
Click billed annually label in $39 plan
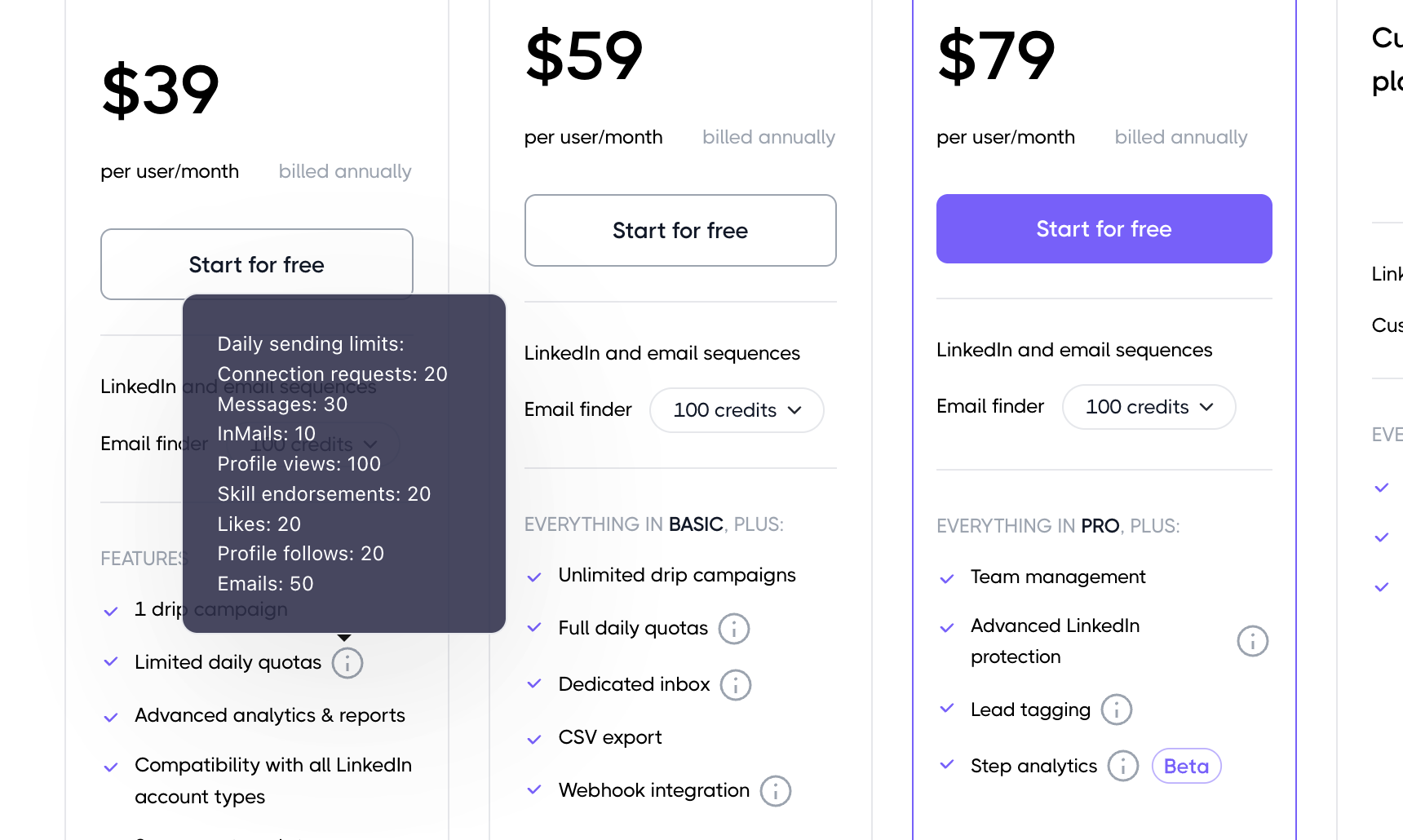tap(344, 171)
